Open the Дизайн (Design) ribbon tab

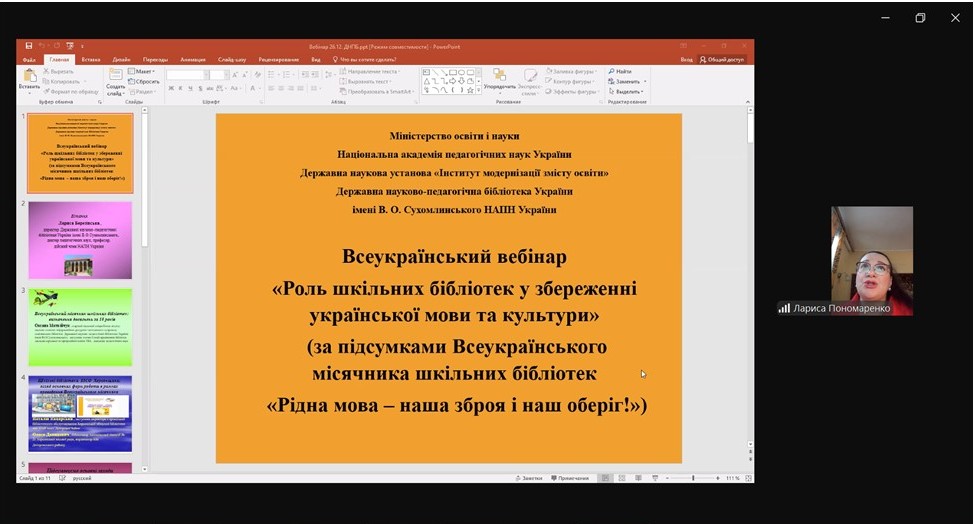pos(121,59)
